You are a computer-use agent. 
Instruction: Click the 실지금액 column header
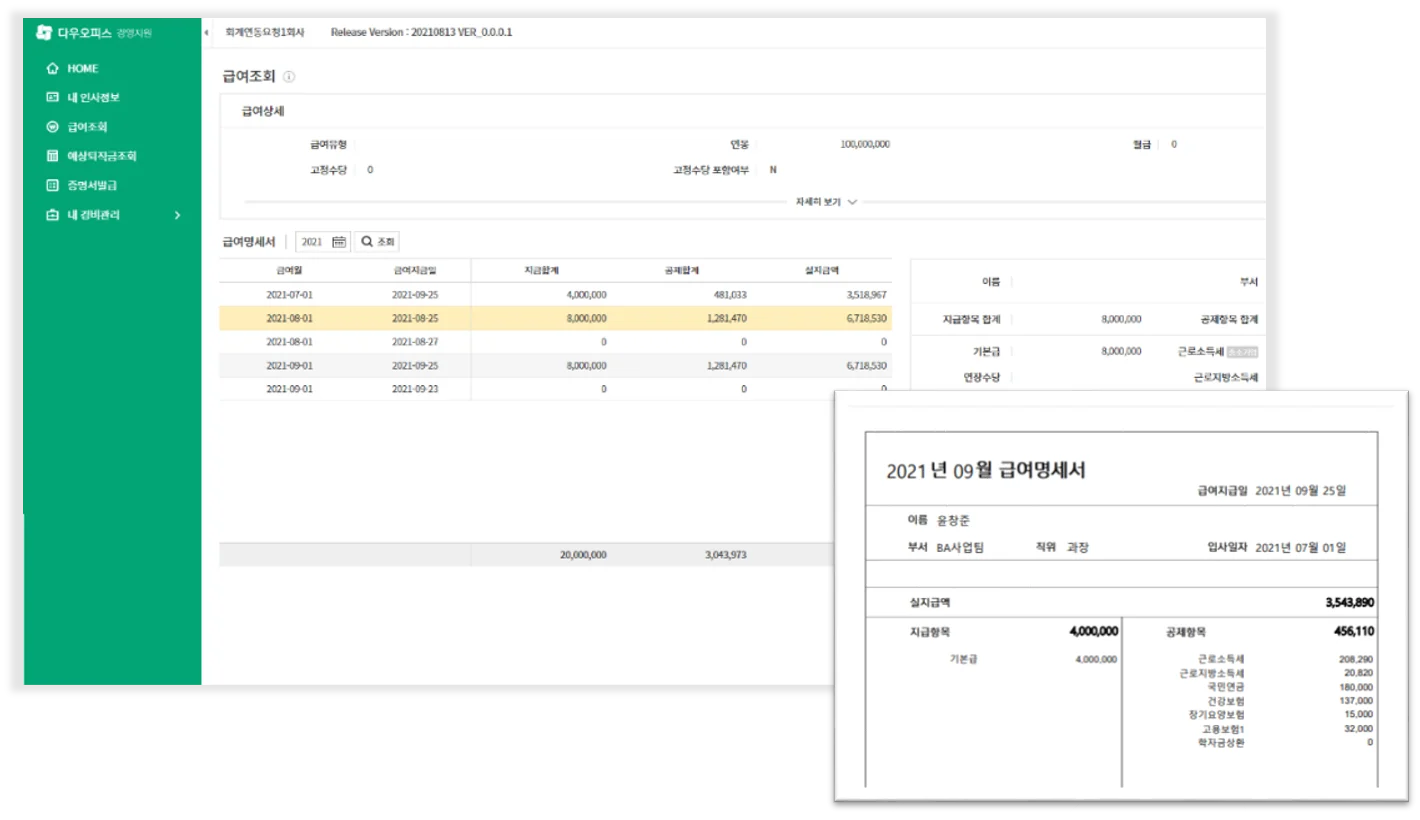tap(822, 270)
